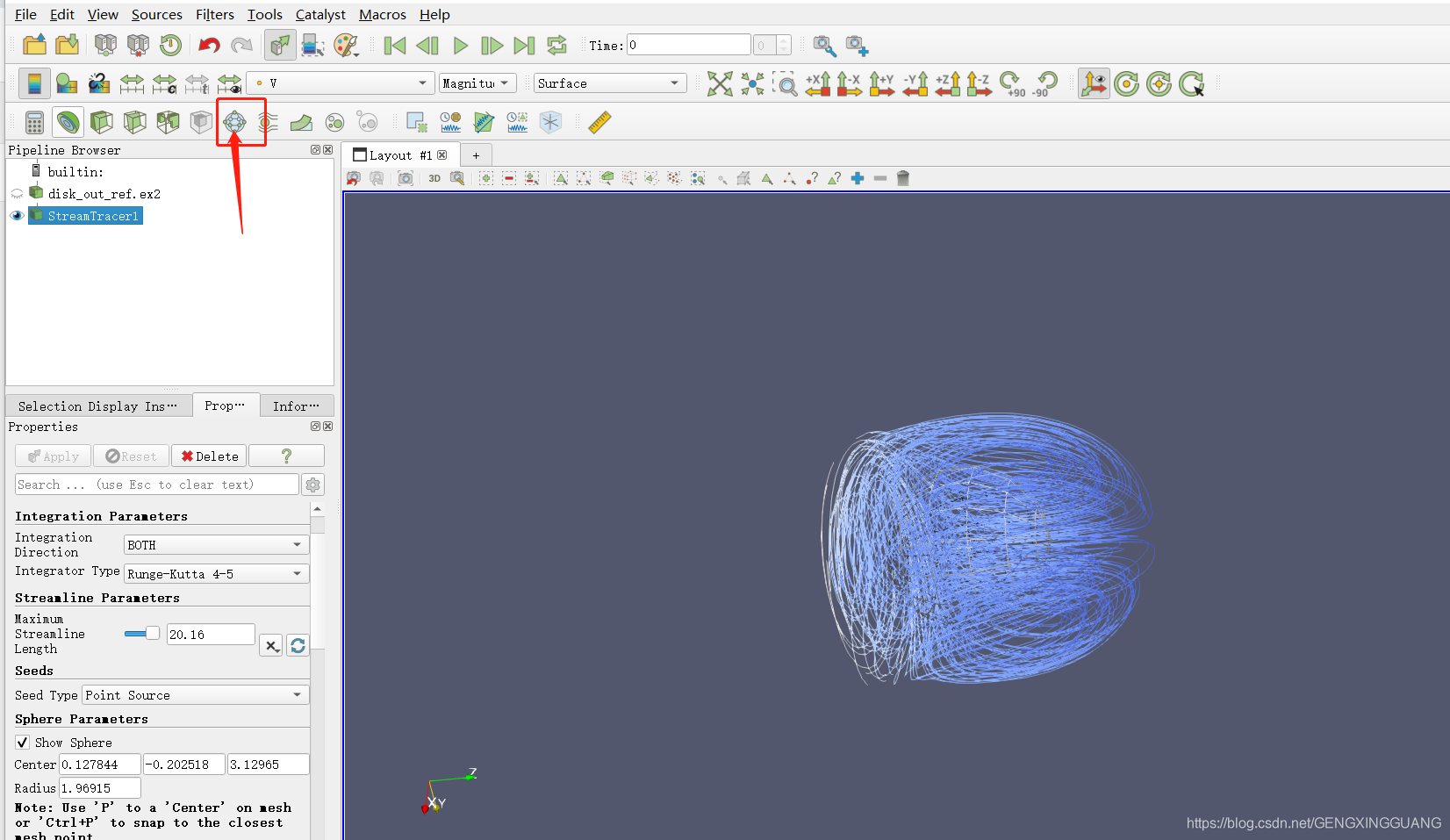Screen dimensions: 1450x840
Task: Choose the Threshold filter icon
Action: pyautogui.click(x=168, y=122)
